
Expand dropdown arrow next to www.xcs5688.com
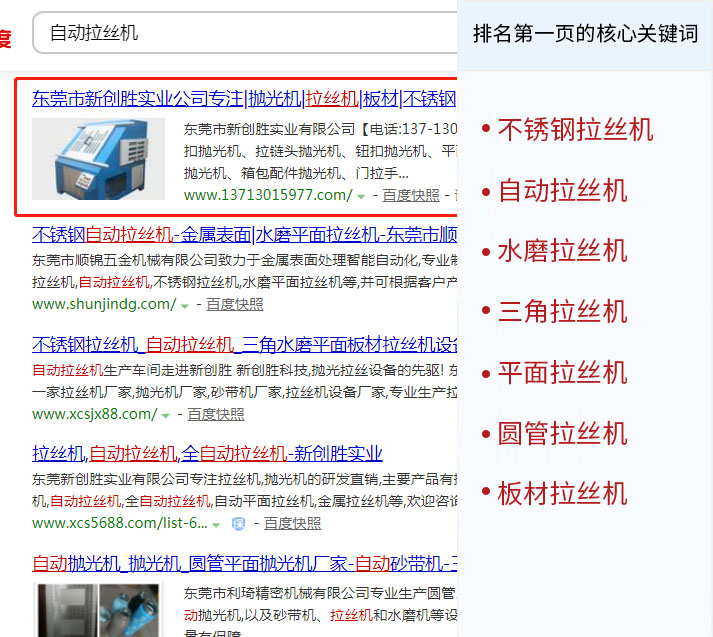coord(216,525)
